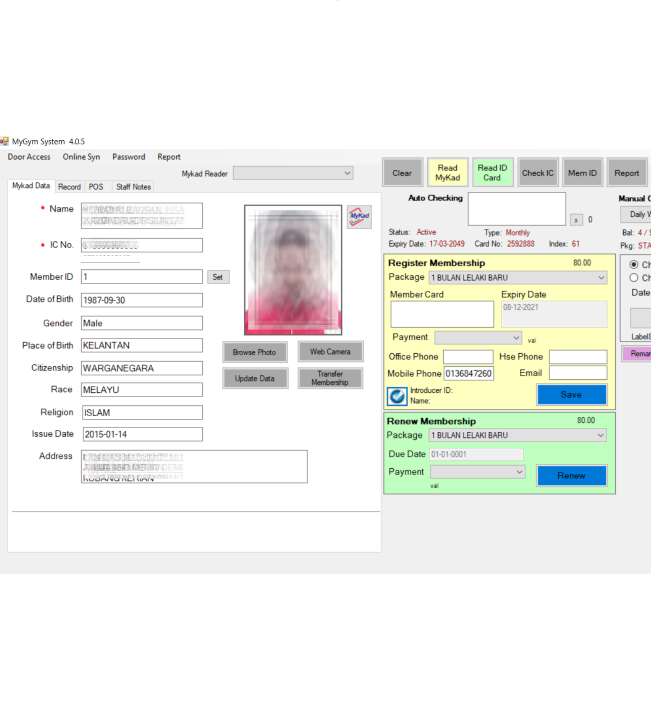Click the Due Date field 01-01-0001
The width and height of the screenshot is (653, 703).
476,454
